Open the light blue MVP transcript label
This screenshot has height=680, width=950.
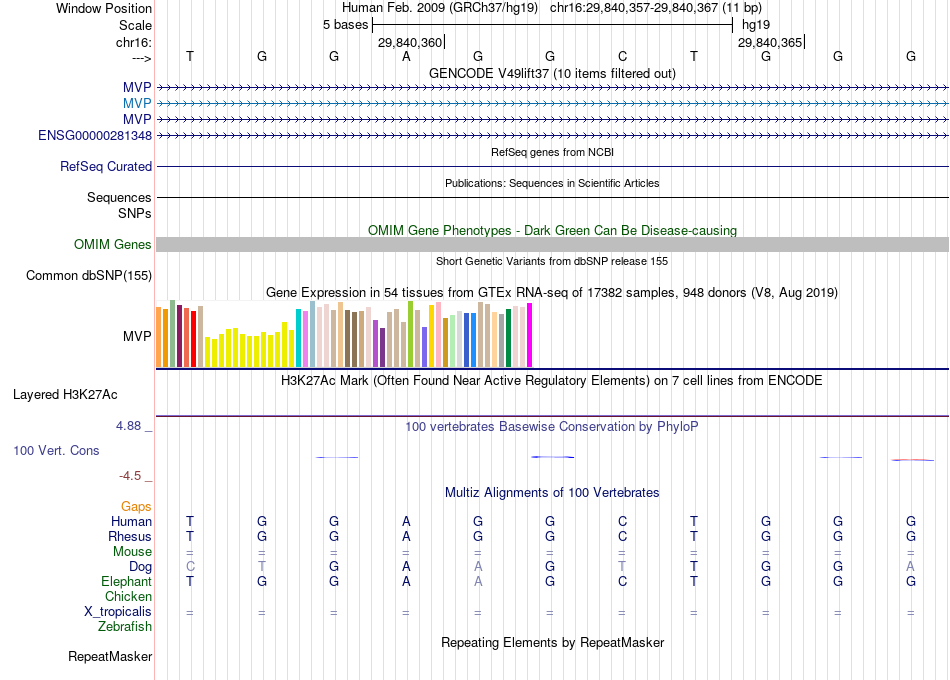[137, 103]
